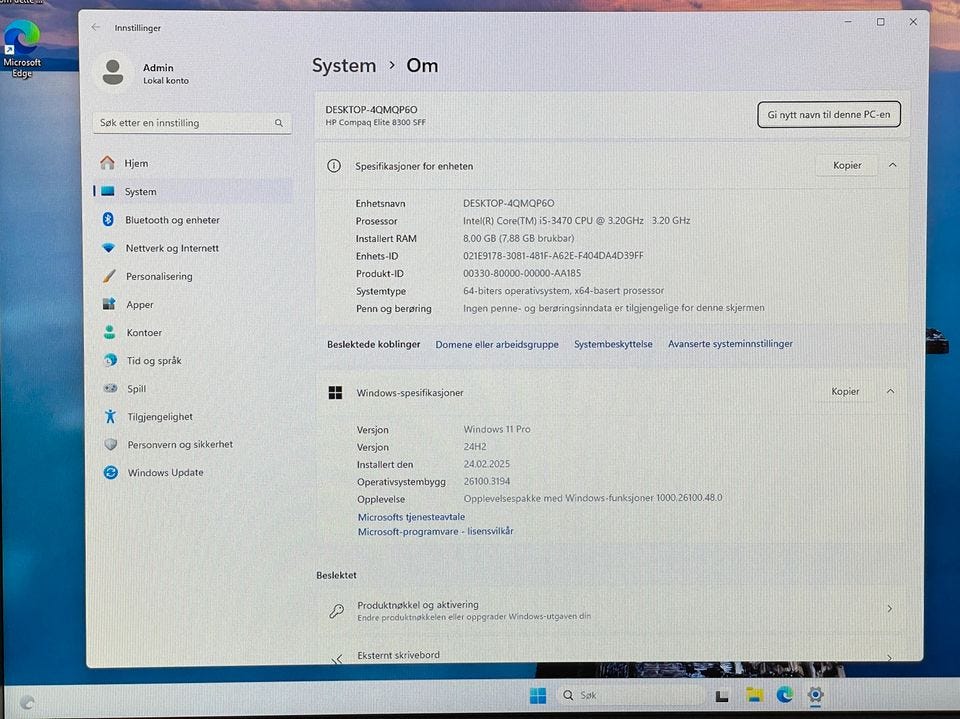Select the Enhets-ID value text
The height and width of the screenshot is (719, 960).
(x=553, y=255)
